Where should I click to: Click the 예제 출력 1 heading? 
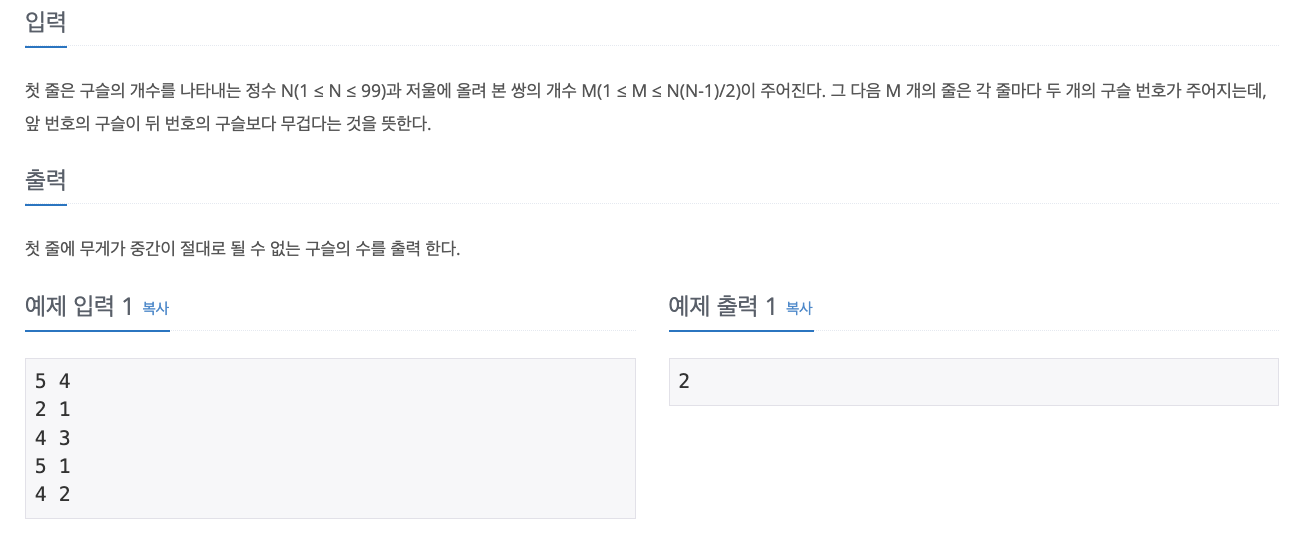click(x=723, y=306)
